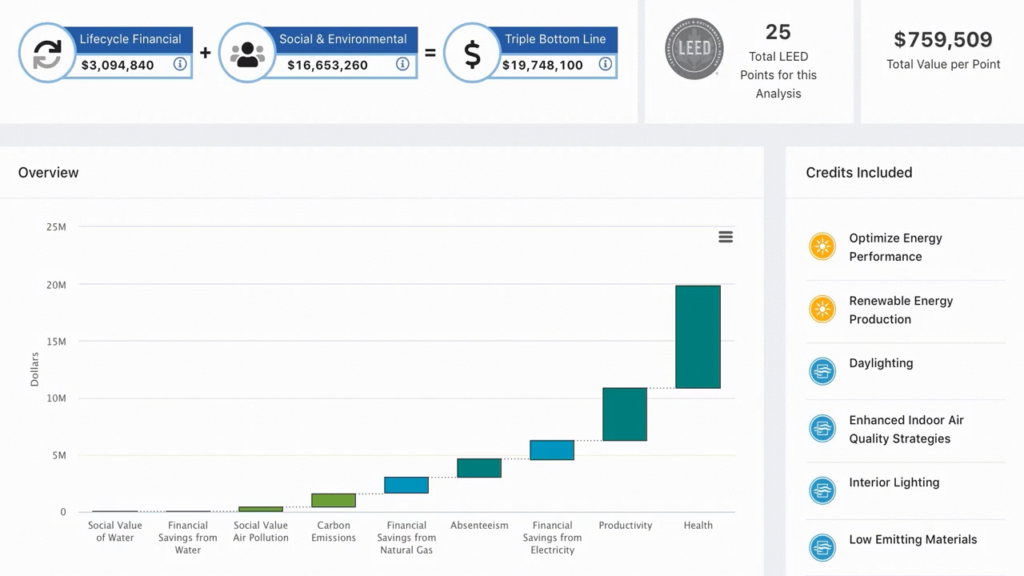Select the Interior Lighting credit label

click(894, 483)
